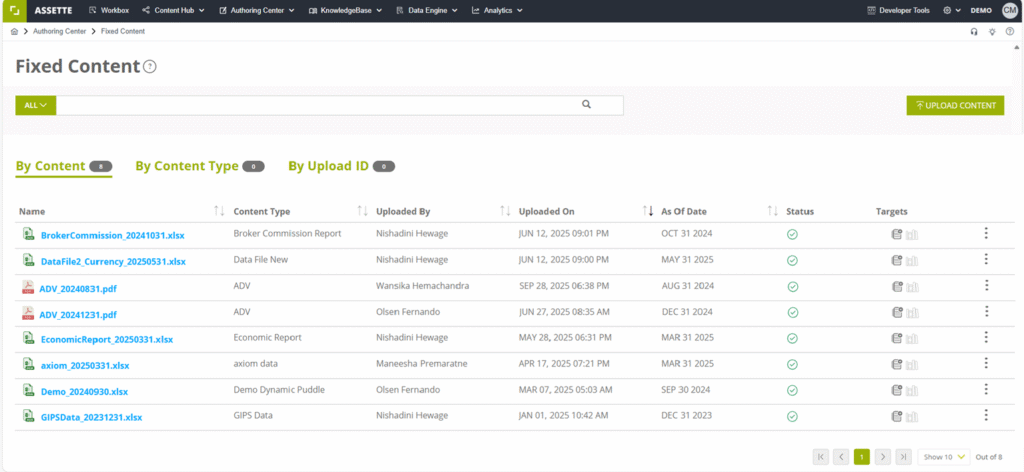The width and height of the screenshot is (1024, 472).
Task: Toggle sort on the Name column
Action: coord(219,211)
